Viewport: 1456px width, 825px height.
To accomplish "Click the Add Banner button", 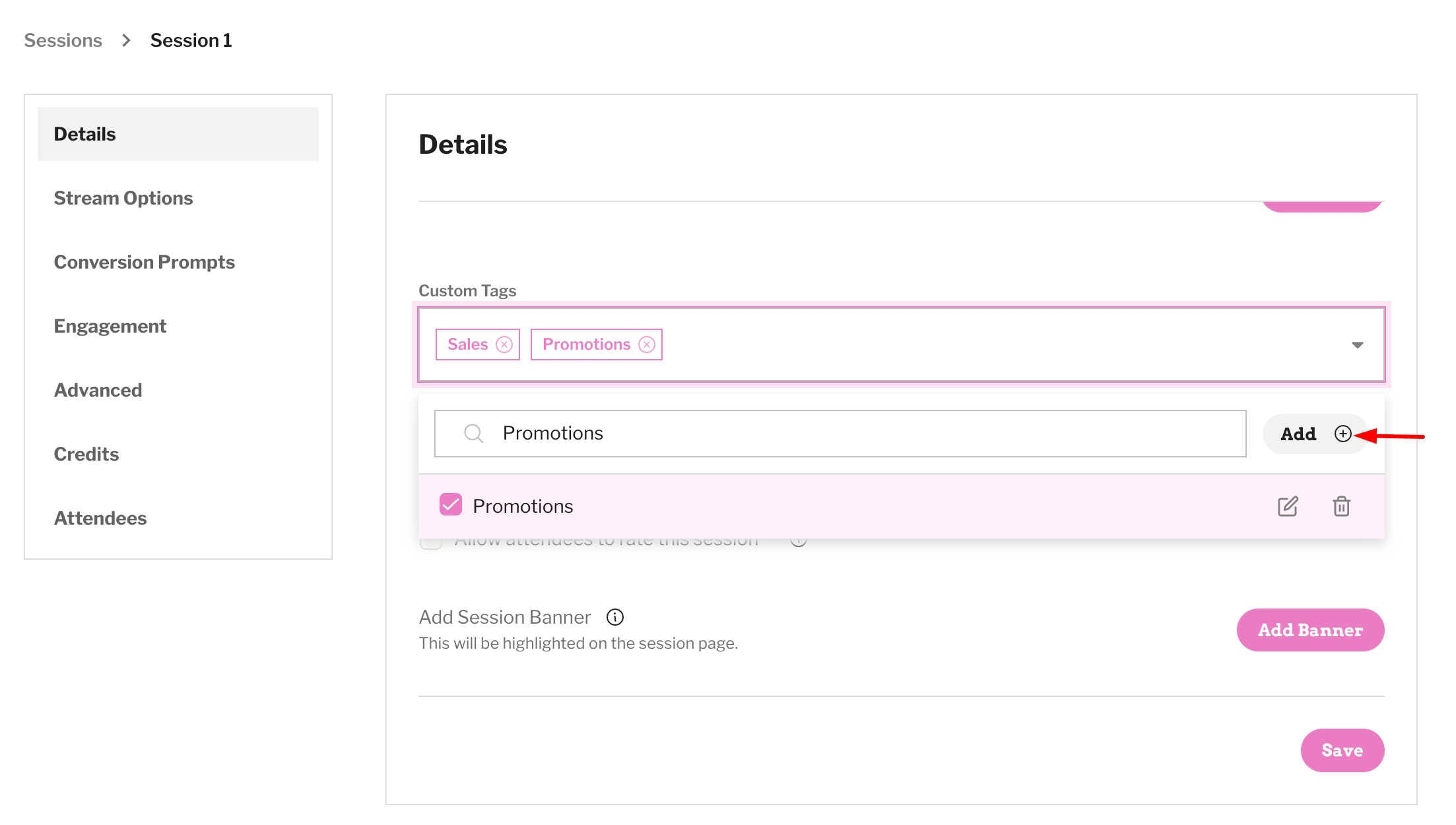I will 1310,630.
